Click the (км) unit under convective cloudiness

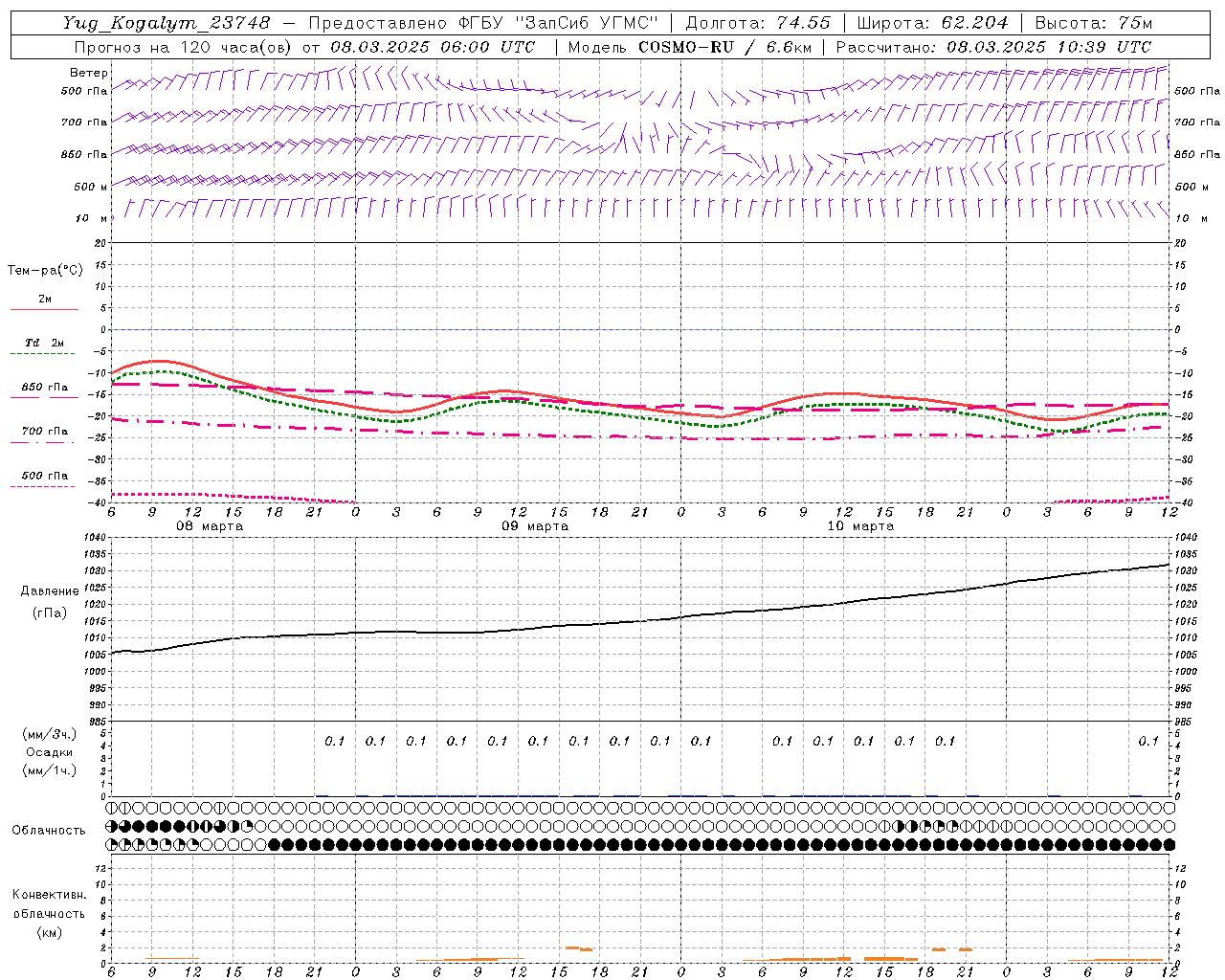coord(49,932)
